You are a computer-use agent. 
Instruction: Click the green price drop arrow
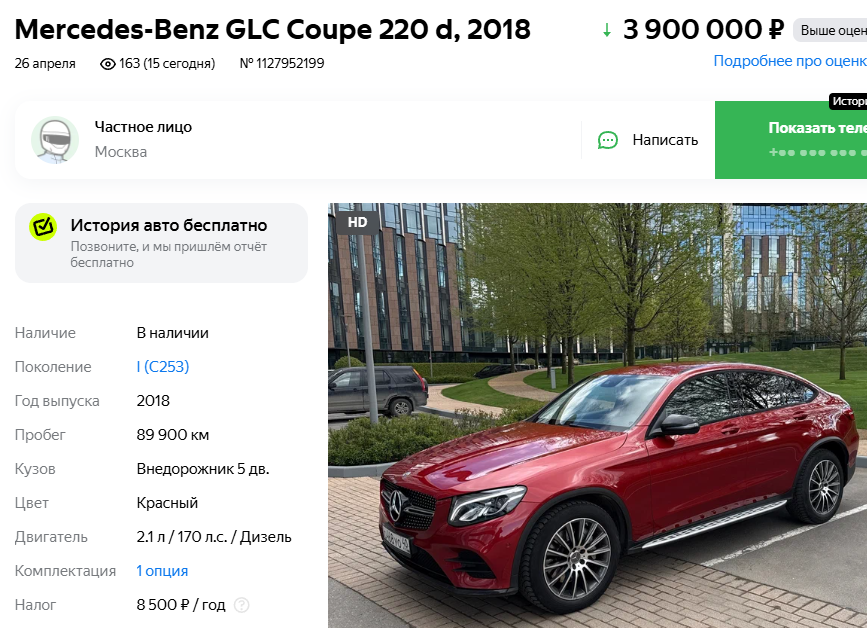point(607,30)
